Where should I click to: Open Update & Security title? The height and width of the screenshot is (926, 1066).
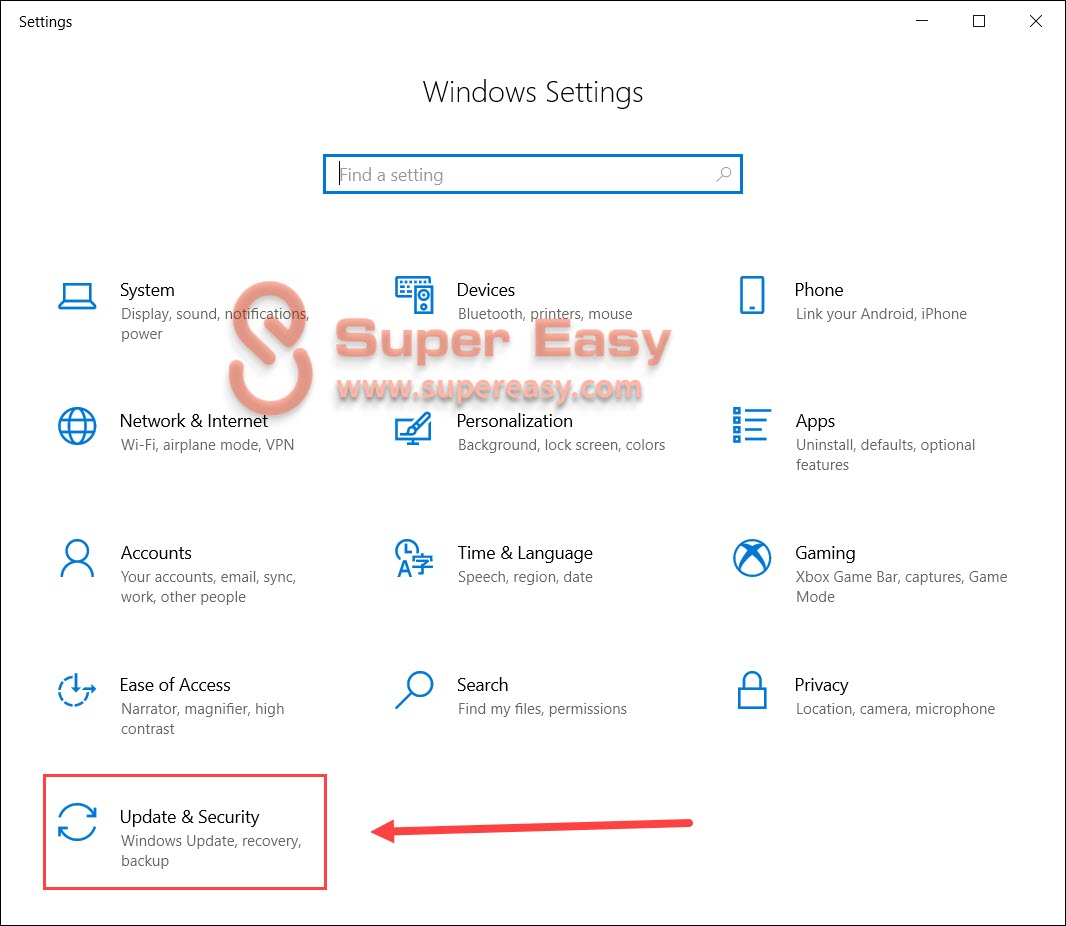pos(190,817)
